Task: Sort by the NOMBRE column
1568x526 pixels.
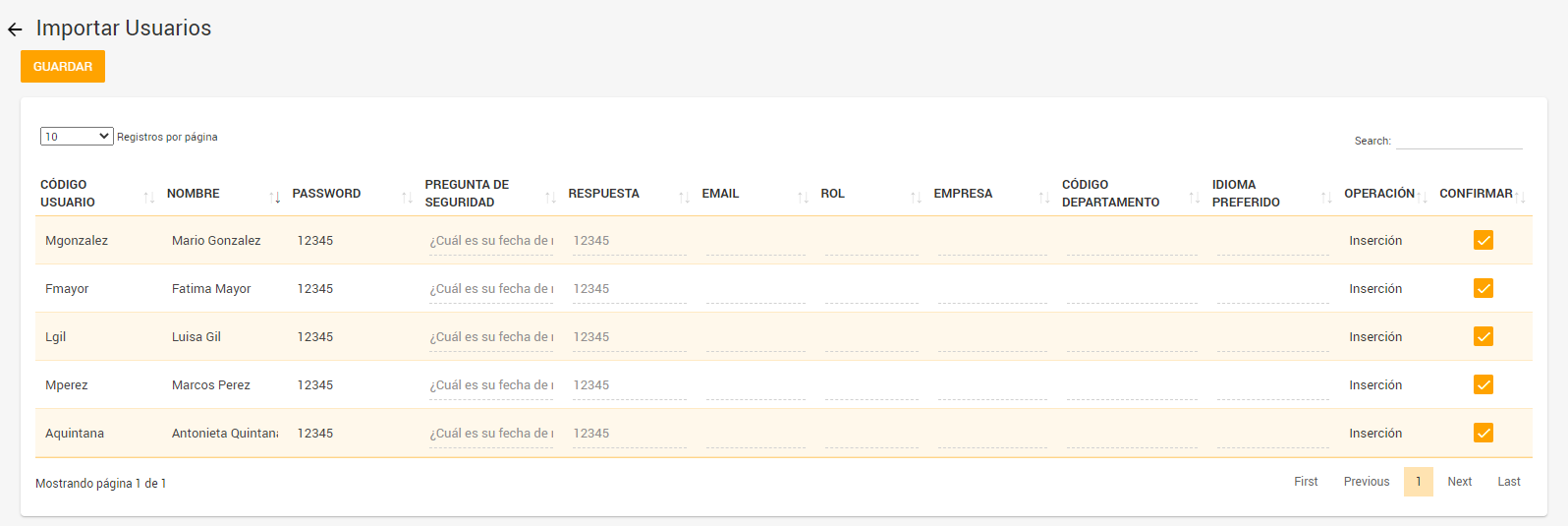Action: (224, 194)
